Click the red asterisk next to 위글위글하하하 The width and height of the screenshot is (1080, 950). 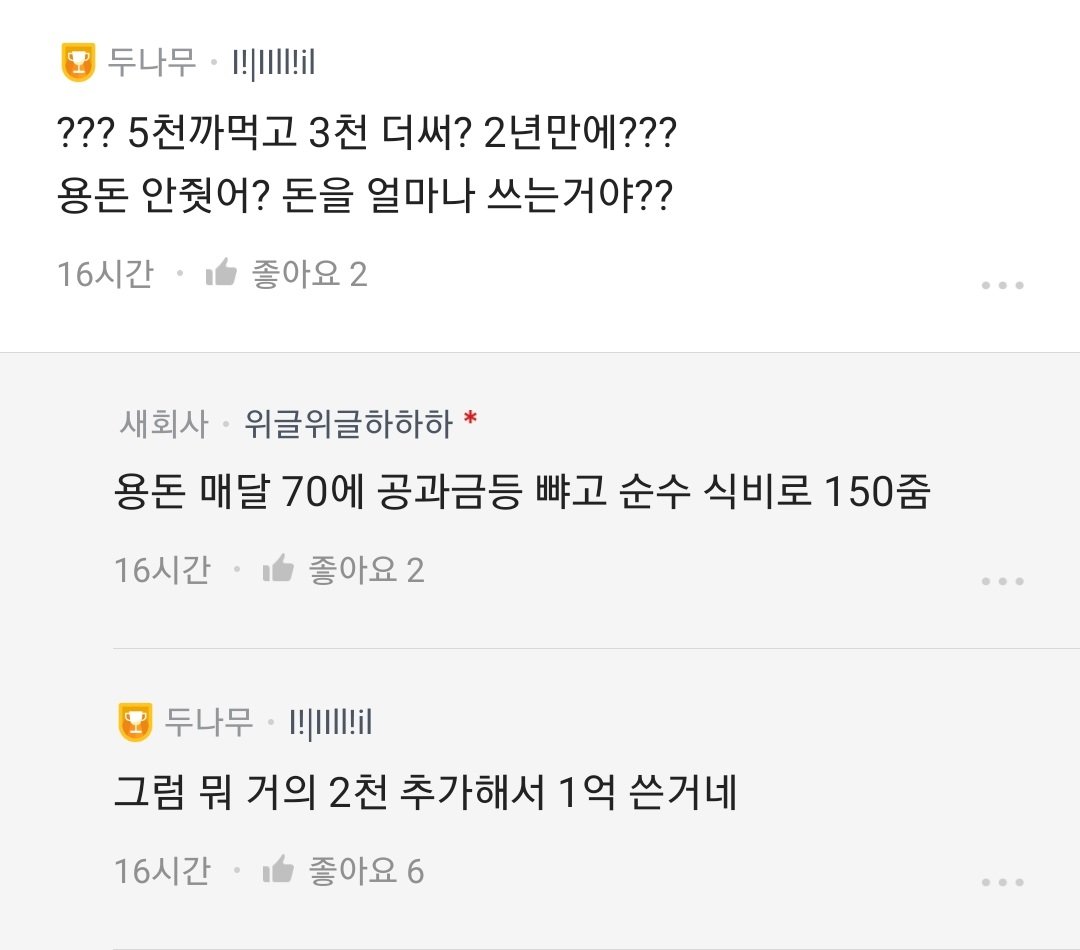[x=471, y=421]
